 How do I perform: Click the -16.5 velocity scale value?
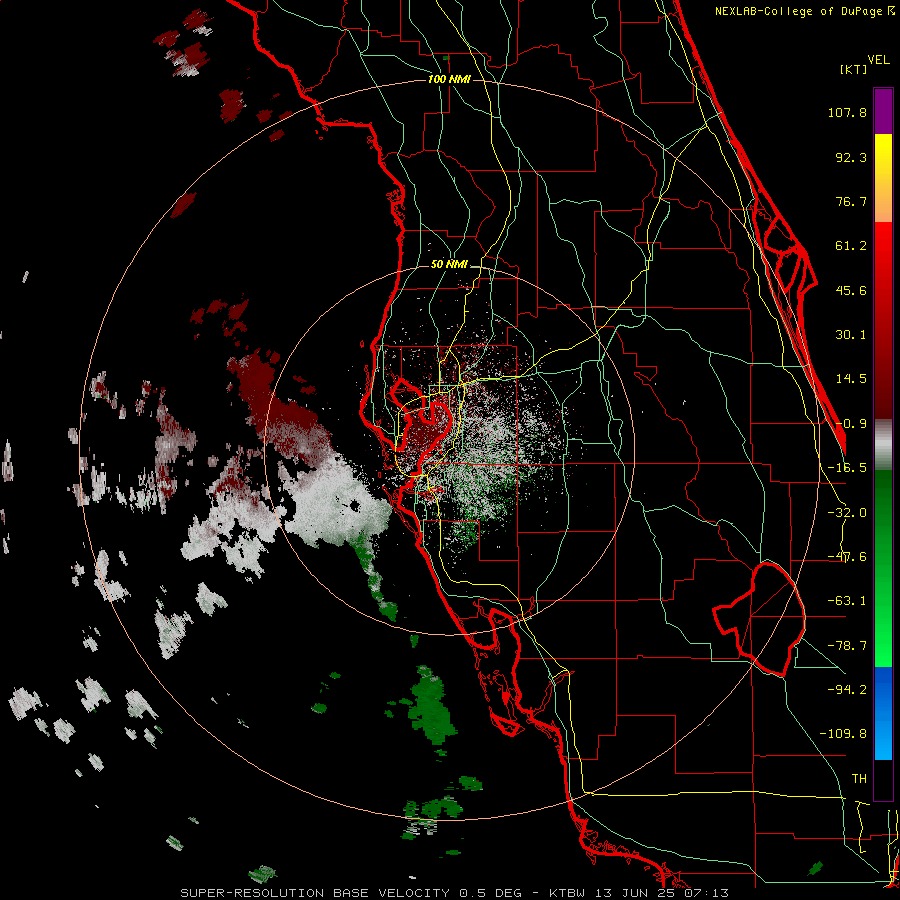(847, 468)
